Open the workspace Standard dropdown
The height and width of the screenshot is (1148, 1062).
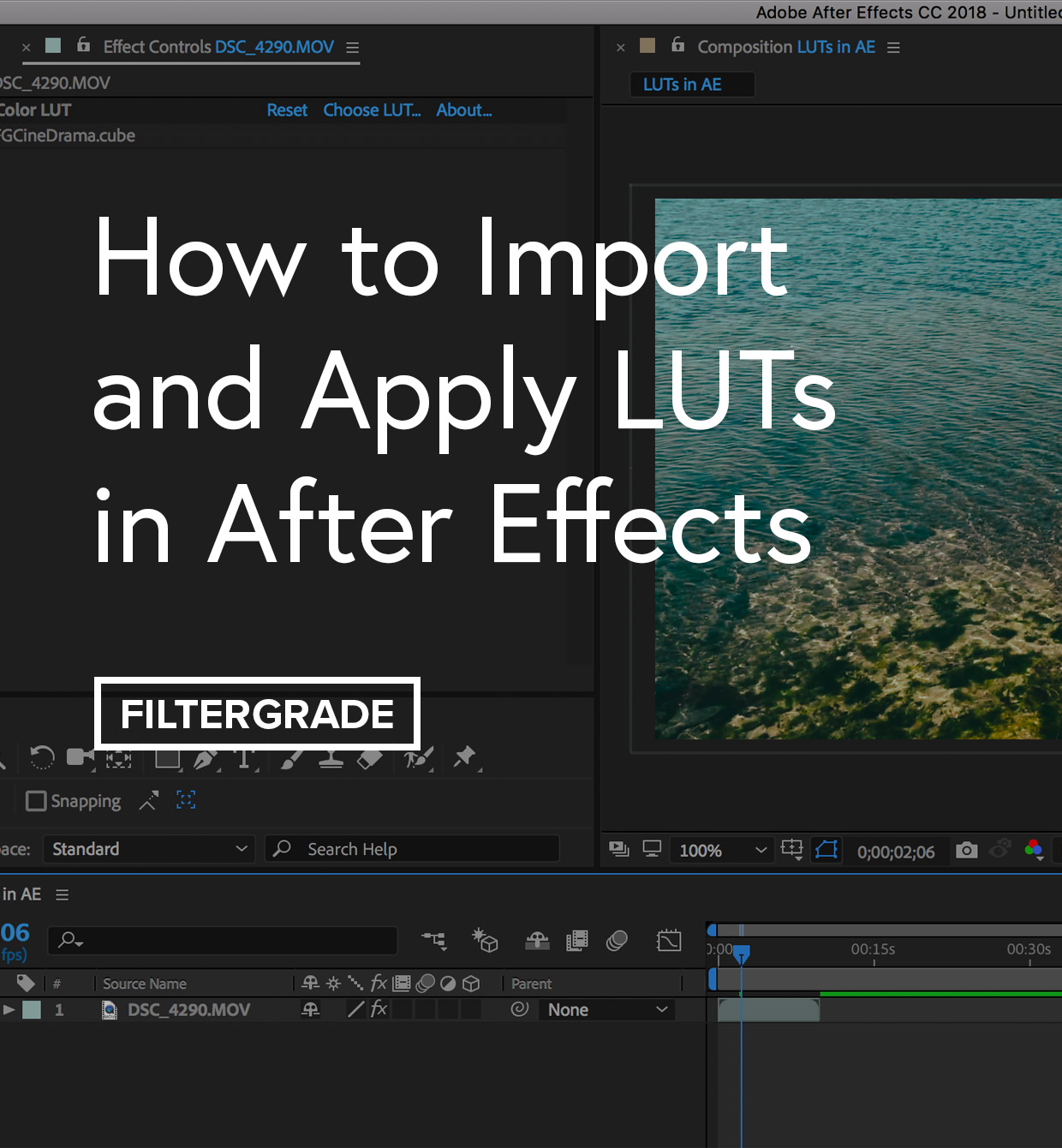(149, 849)
